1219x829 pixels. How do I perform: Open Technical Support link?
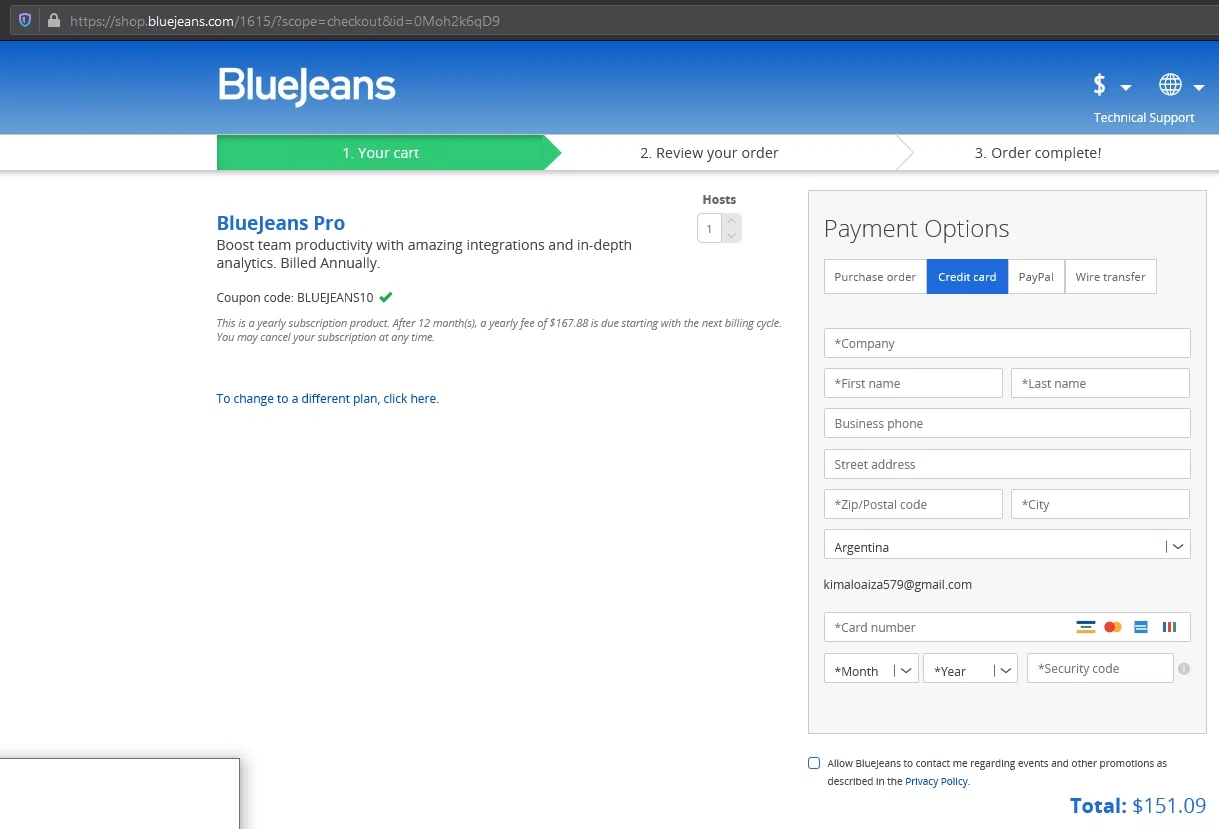(1143, 117)
